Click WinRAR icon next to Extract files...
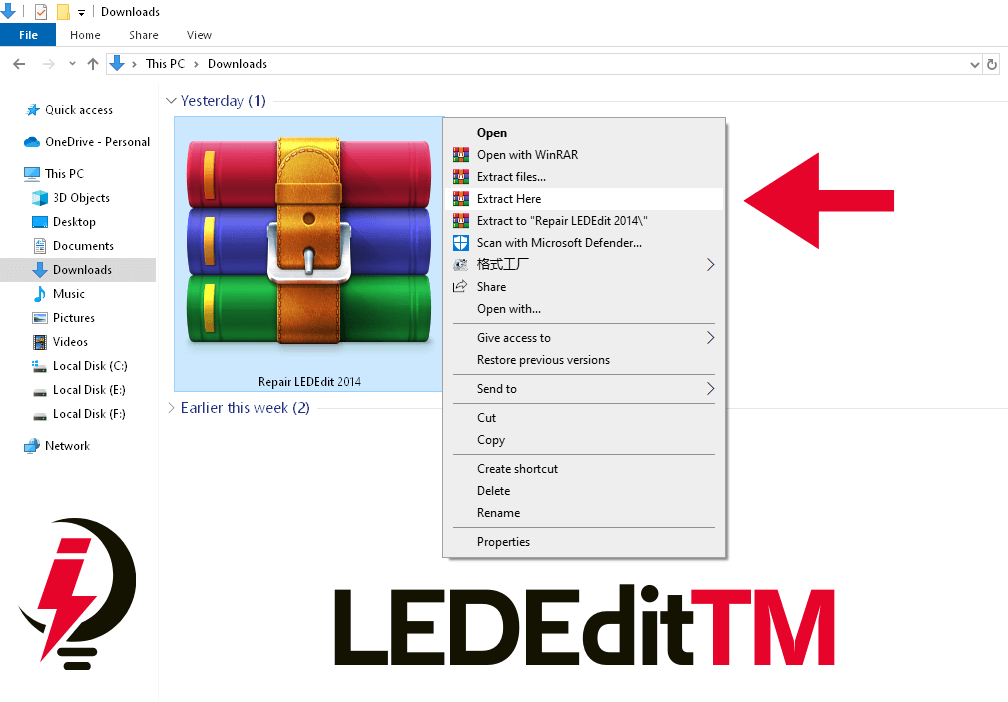This screenshot has height=702, width=1008. [461, 177]
